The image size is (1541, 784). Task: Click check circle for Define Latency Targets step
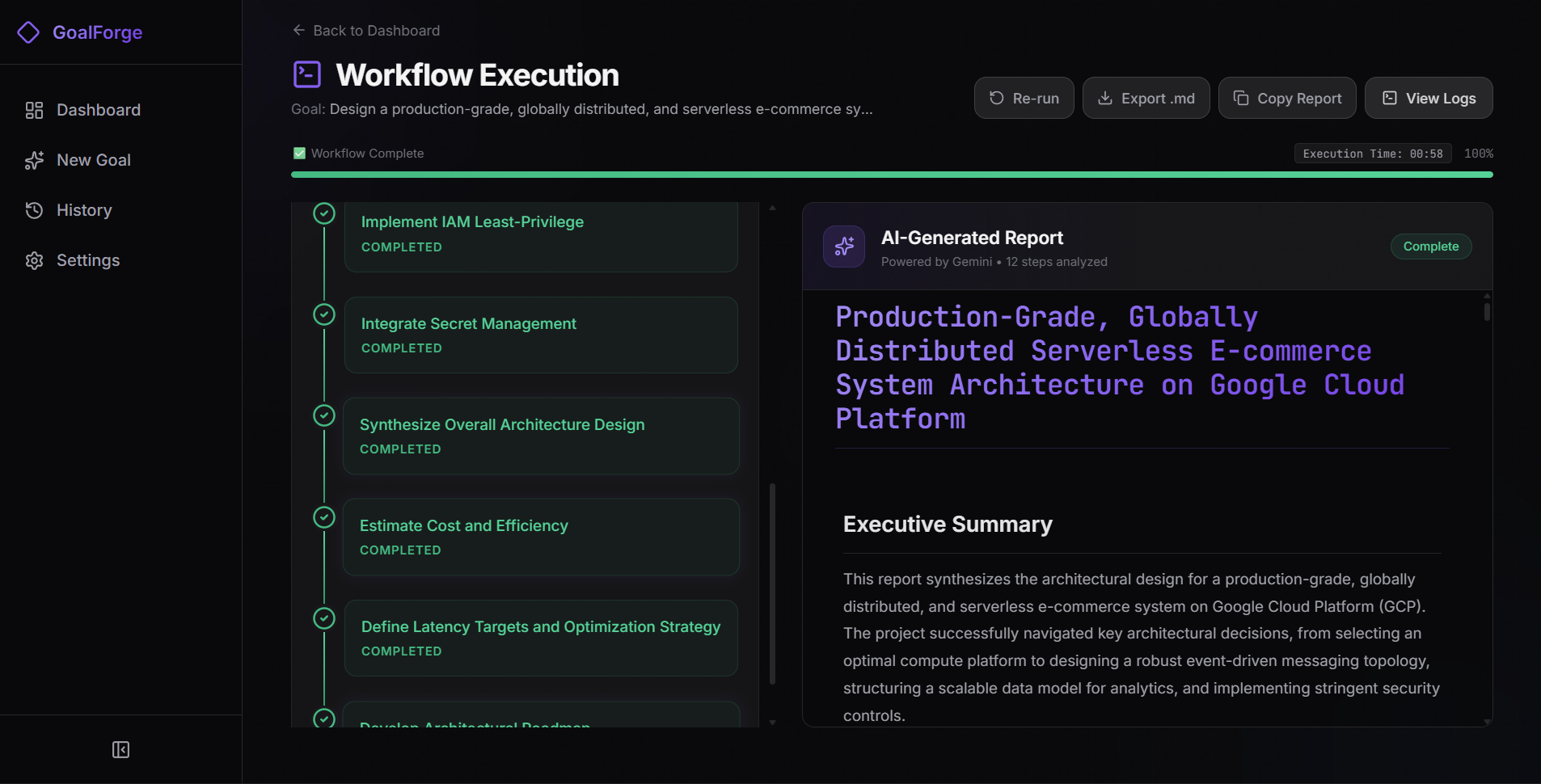pyautogui.click(x=324, y=618)
